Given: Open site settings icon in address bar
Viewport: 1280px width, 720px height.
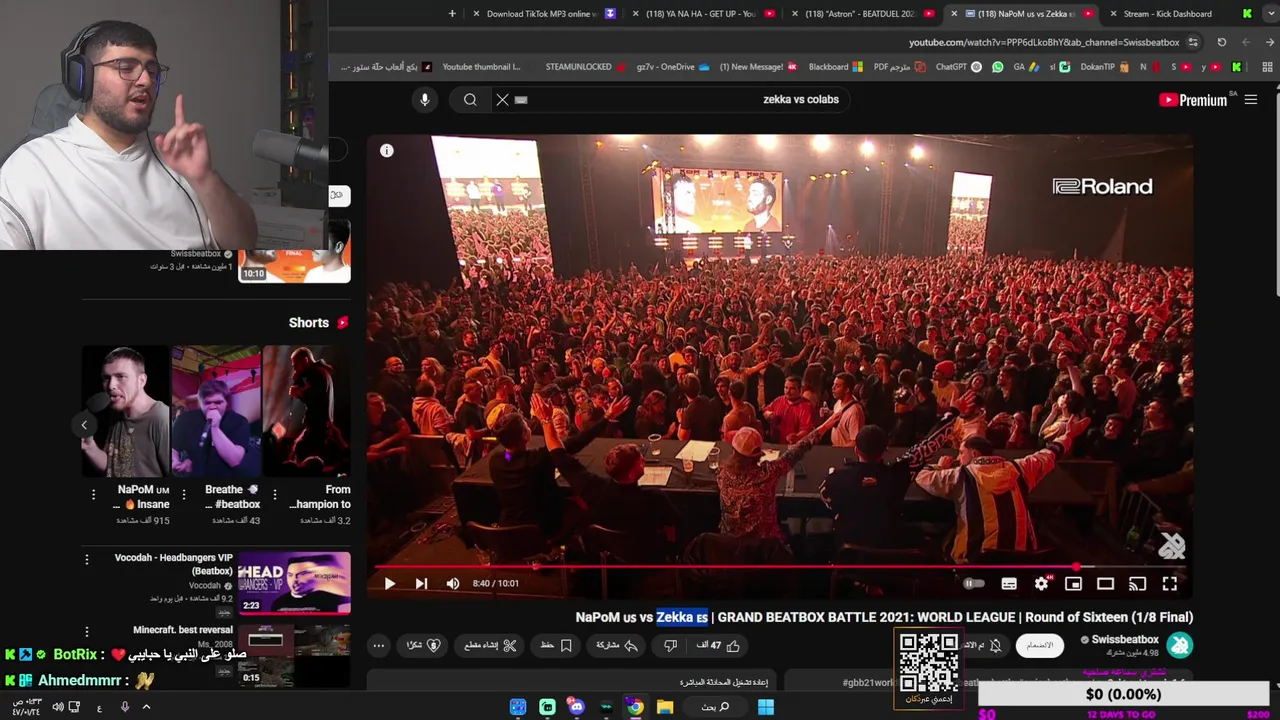Looking at the screenshot, I should pos(1193,43).
